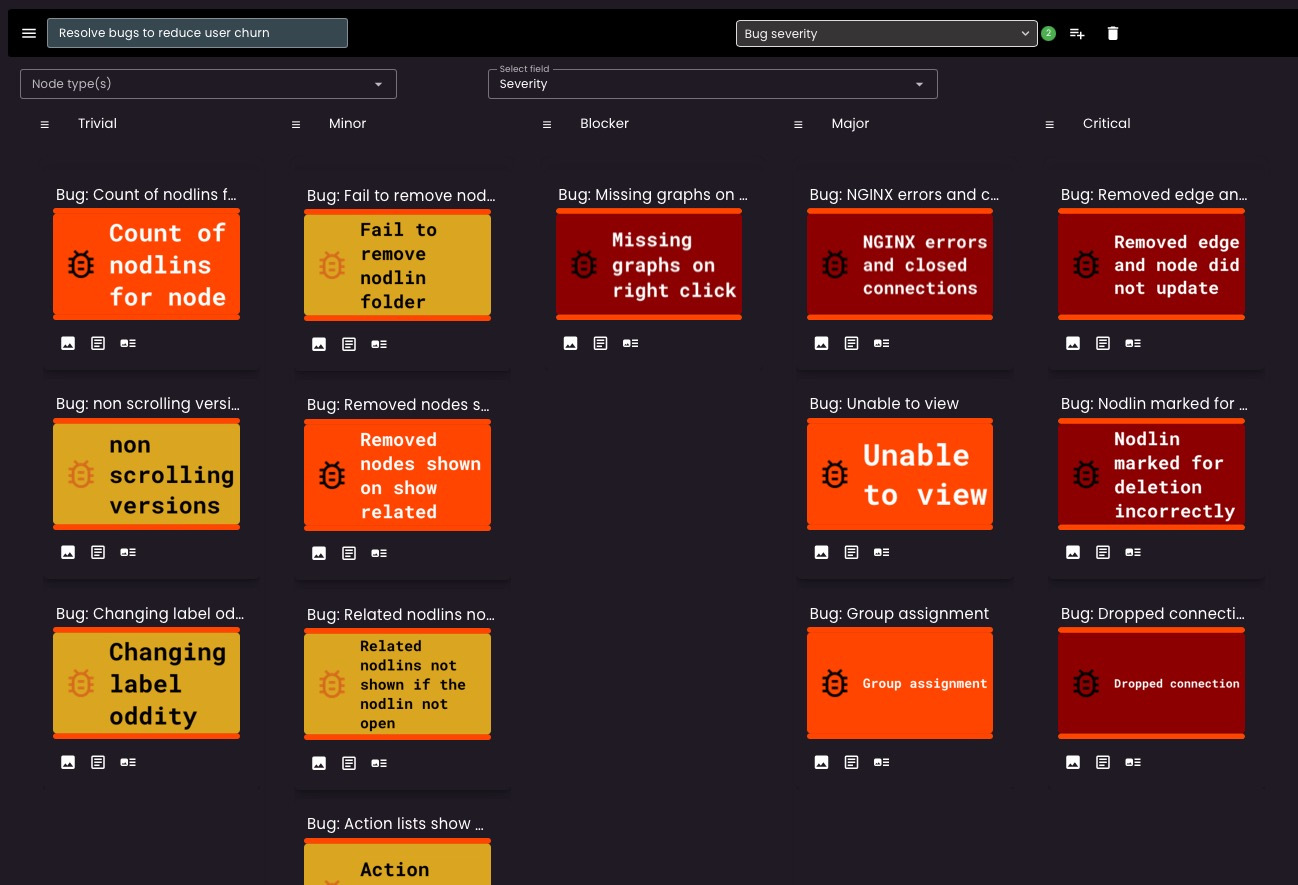Delete the board with the trash icon
Image resolution: width=1298 pixels, height=885 pixels.
(x=1113, y=33)
